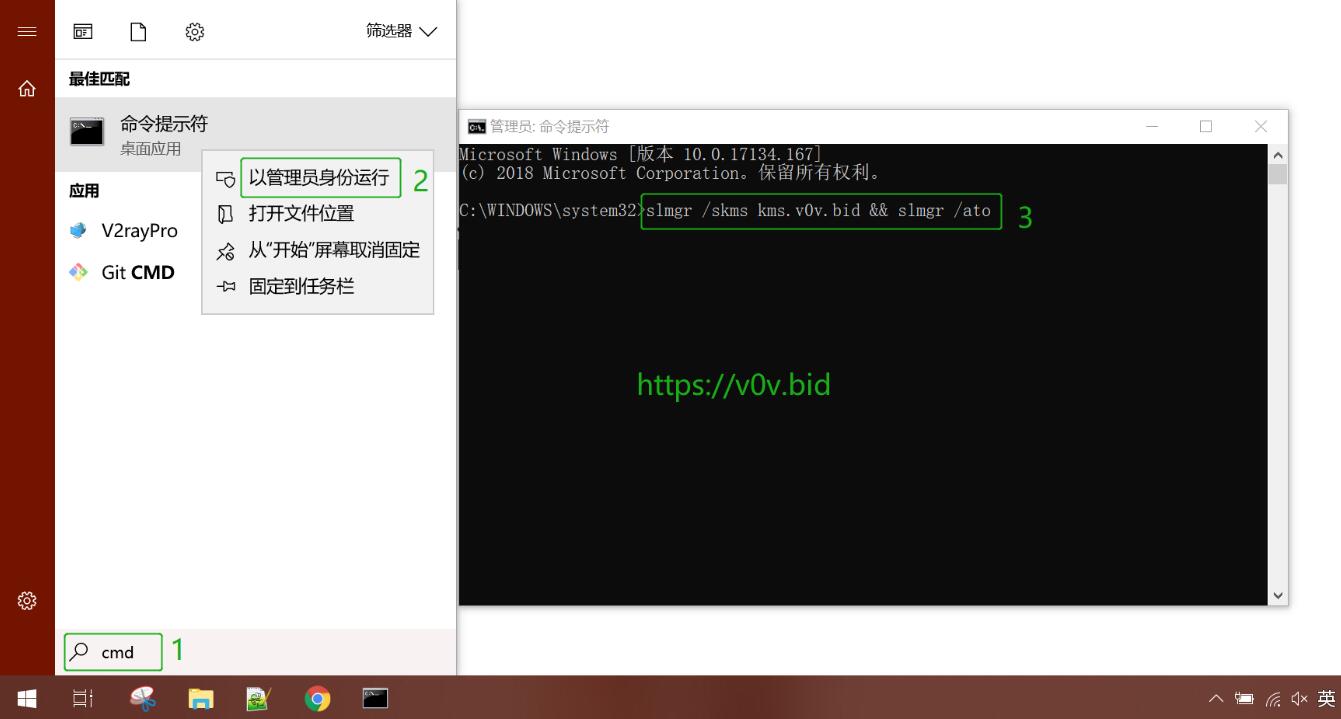1341x719 pixels.
Task: Select the Home icon in left sidebar
Action: click(27, 89)
